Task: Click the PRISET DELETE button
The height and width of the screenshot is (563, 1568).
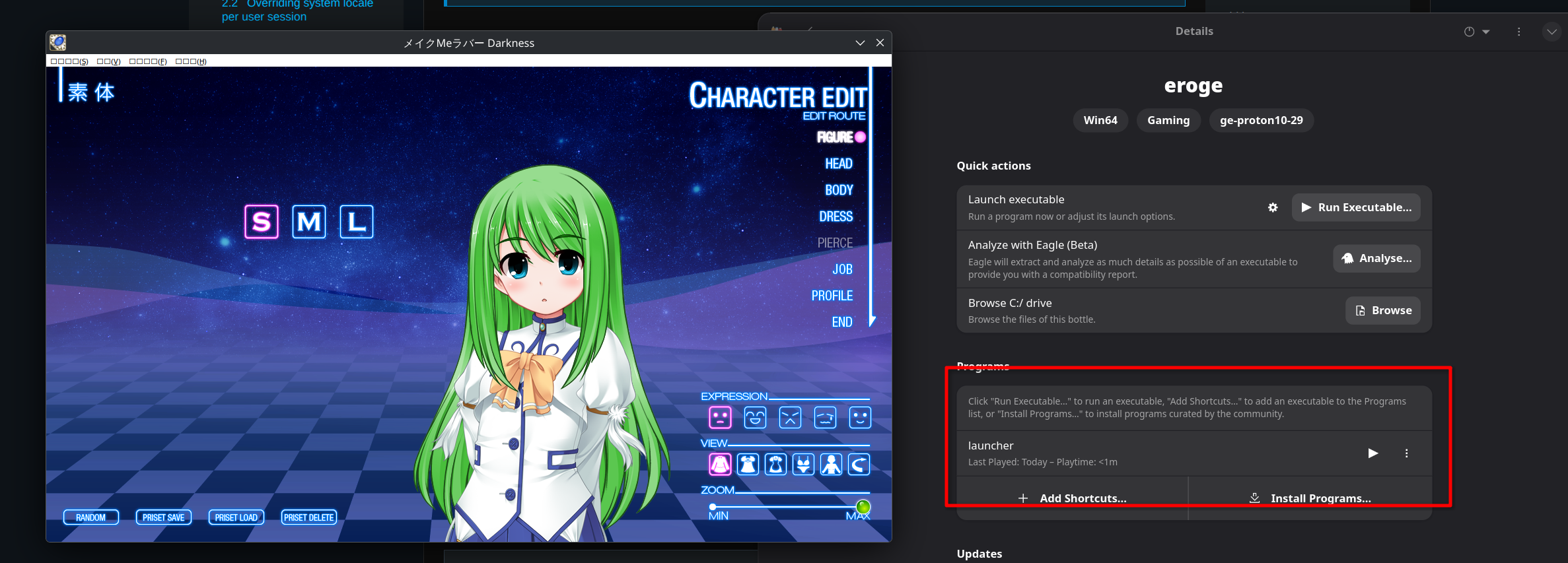Action: click(x=309, y=517)
